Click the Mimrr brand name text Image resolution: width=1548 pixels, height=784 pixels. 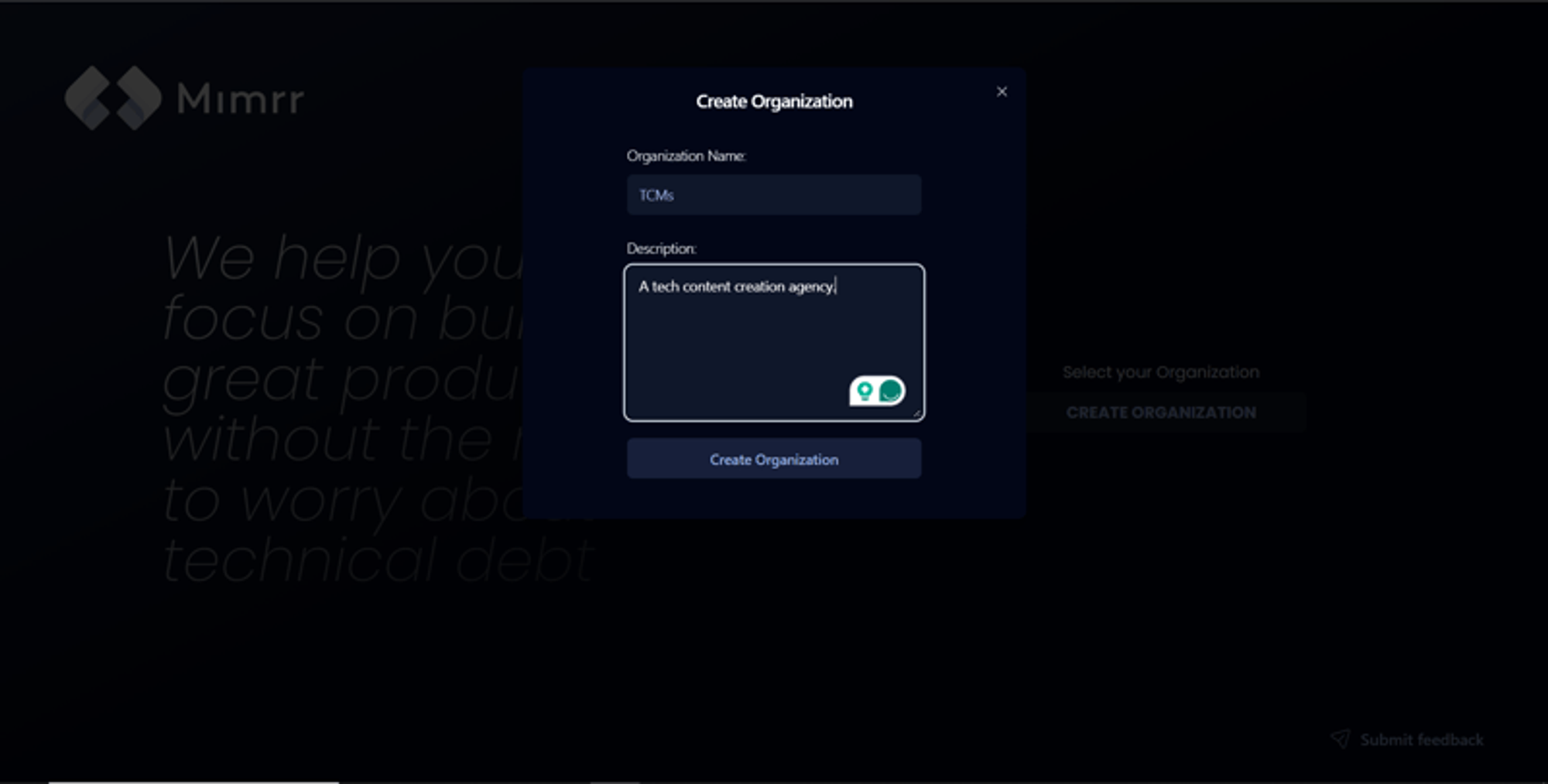241,99
